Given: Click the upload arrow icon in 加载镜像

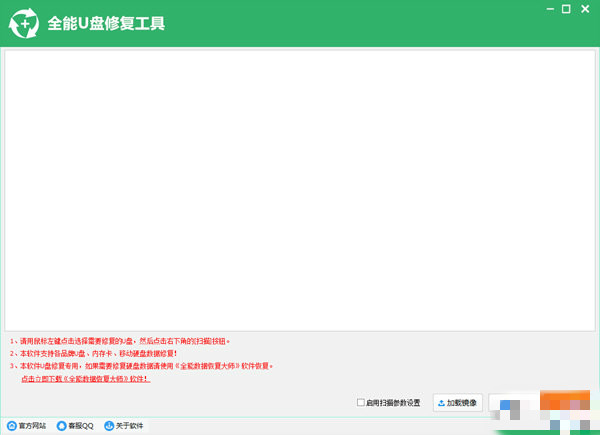Looking at the screenshot, I should click(x=441, y=403).
